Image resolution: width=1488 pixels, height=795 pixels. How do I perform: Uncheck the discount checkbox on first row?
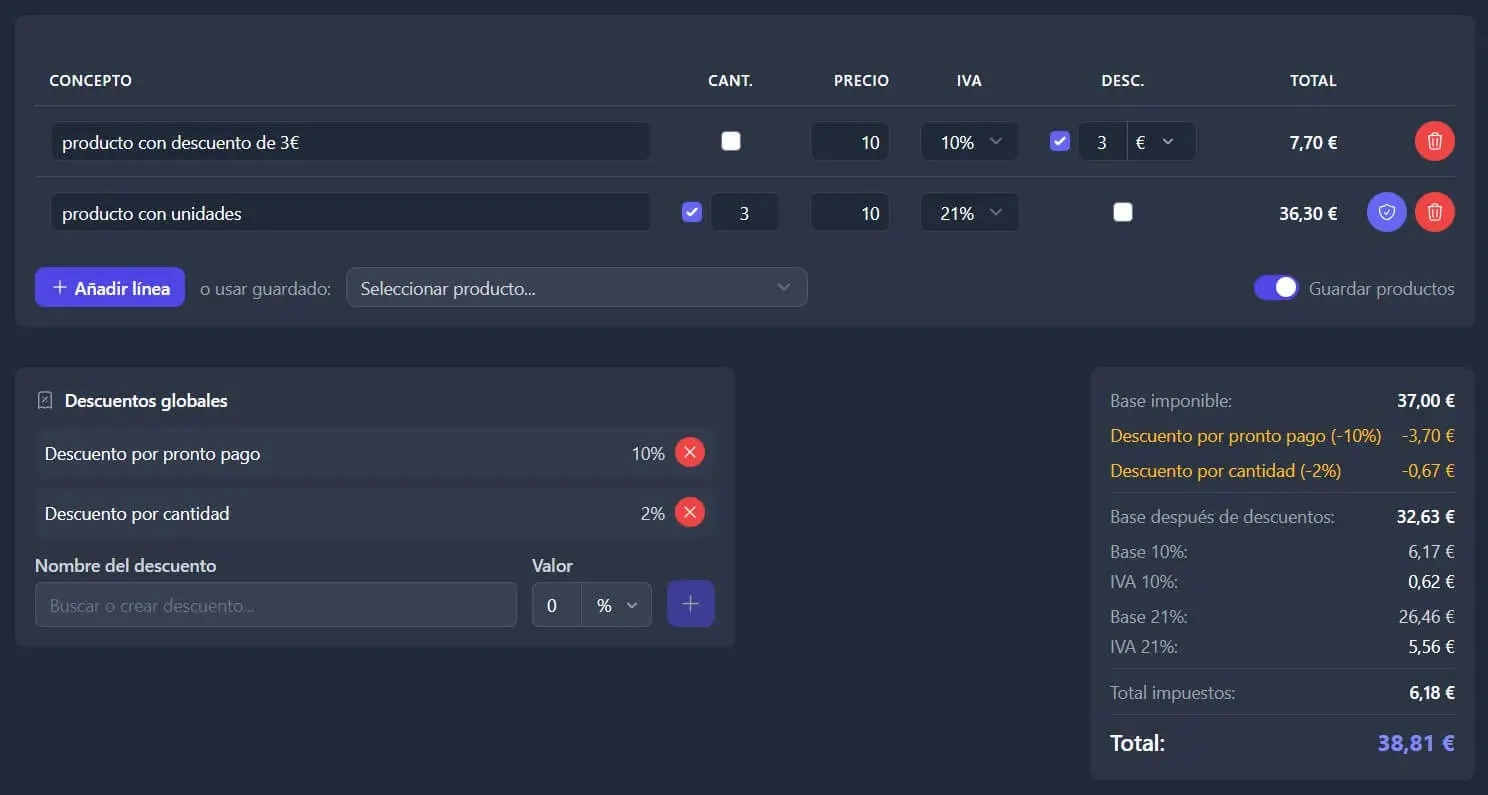(1059, 141)
